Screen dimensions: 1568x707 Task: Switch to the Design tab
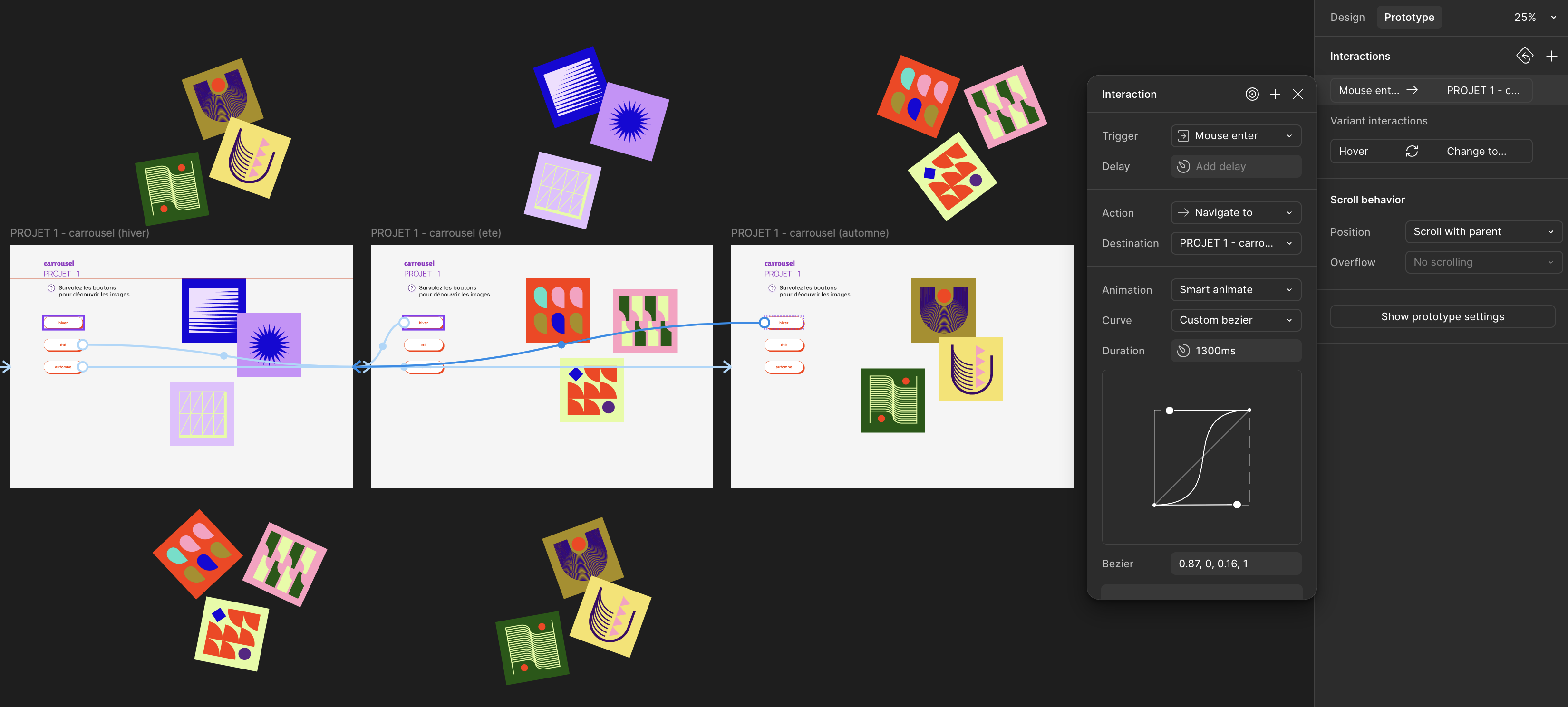pos(1347,17)
